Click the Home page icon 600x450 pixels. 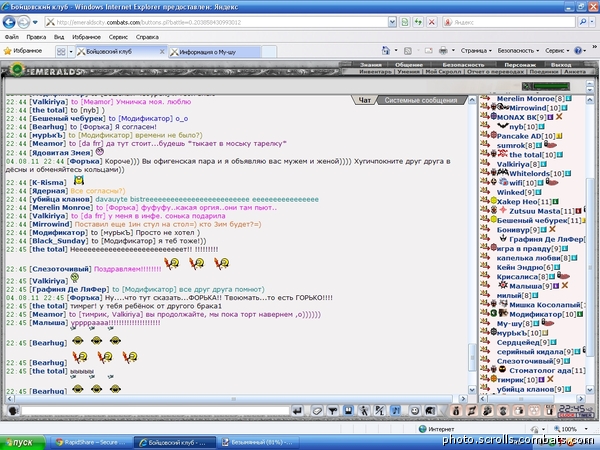coord(386,51)
